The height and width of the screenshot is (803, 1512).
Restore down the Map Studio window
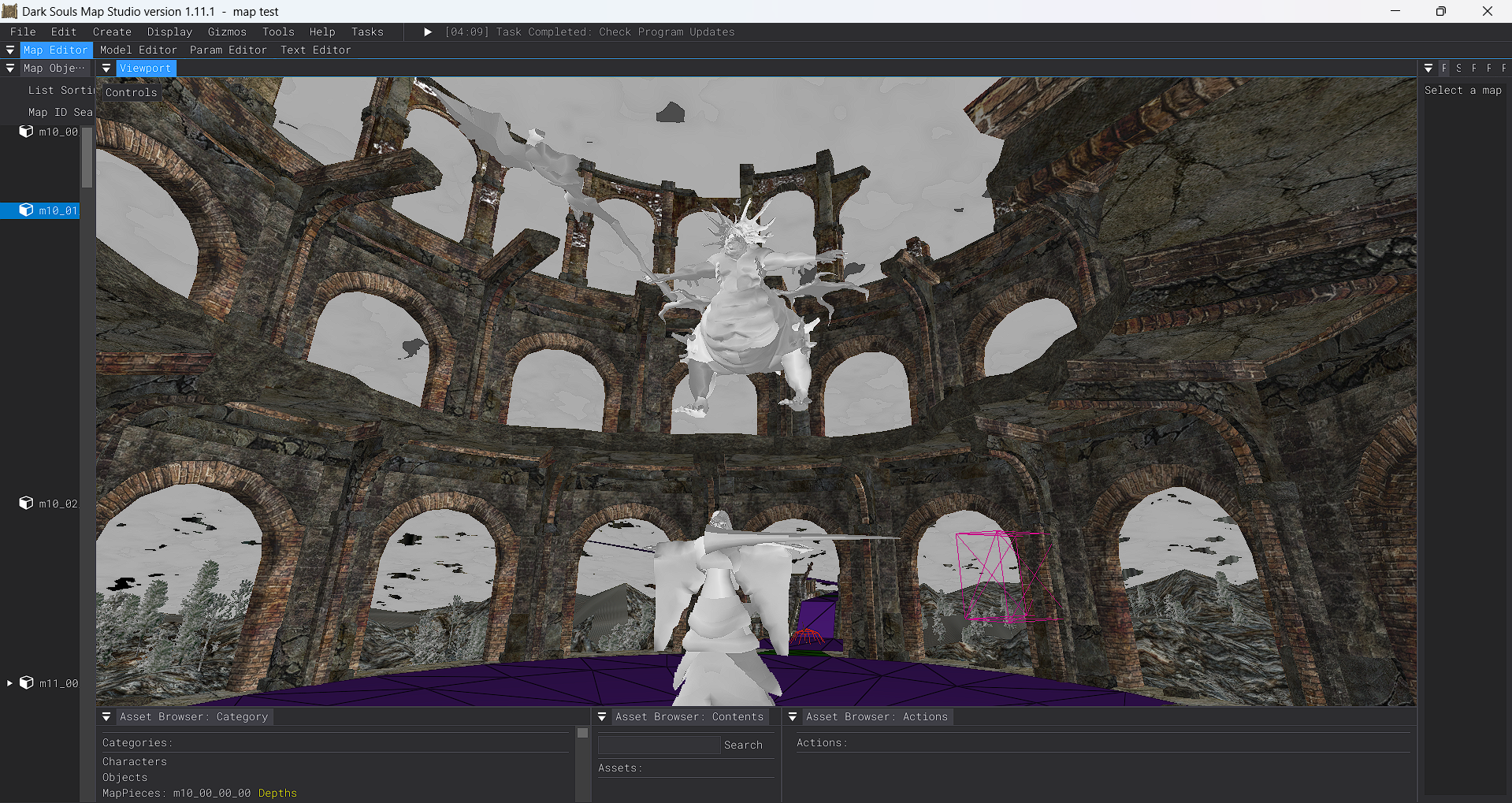(x=1441, y=11)
